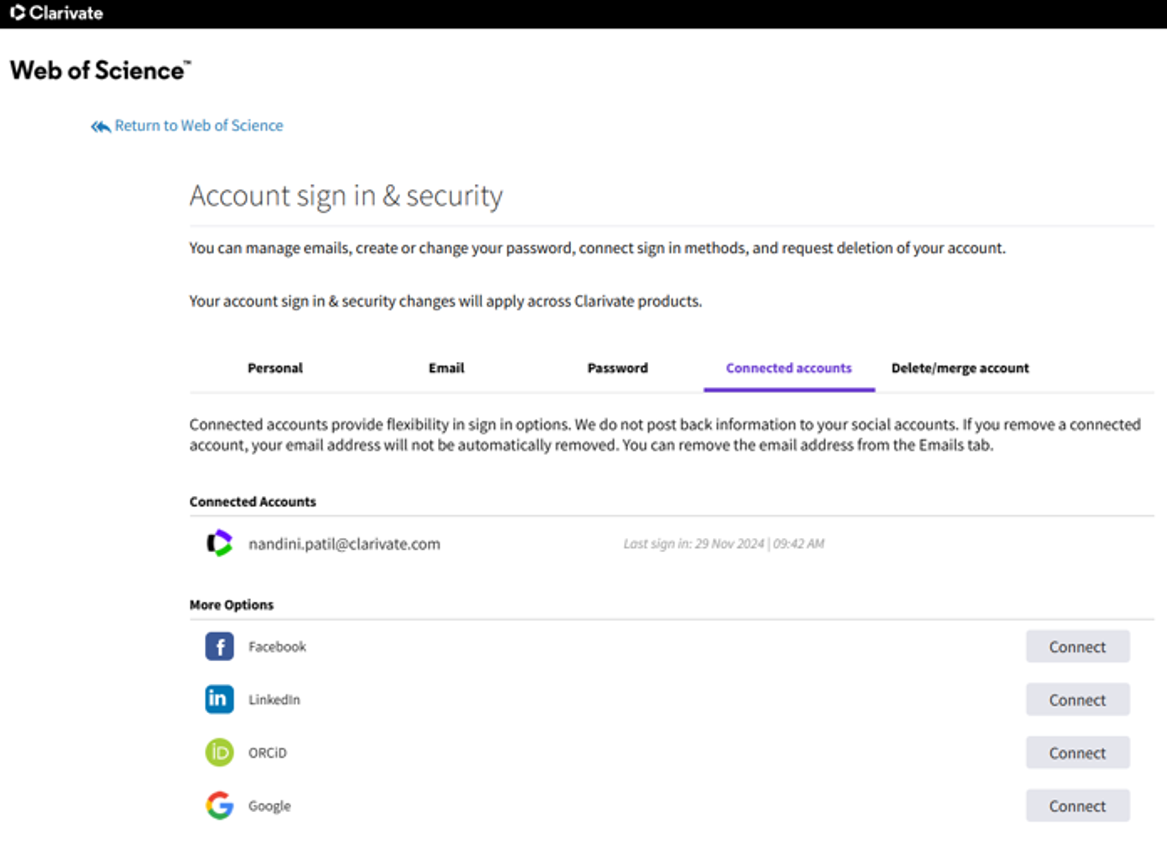Open the Personal tab

(x=275, y=368)
